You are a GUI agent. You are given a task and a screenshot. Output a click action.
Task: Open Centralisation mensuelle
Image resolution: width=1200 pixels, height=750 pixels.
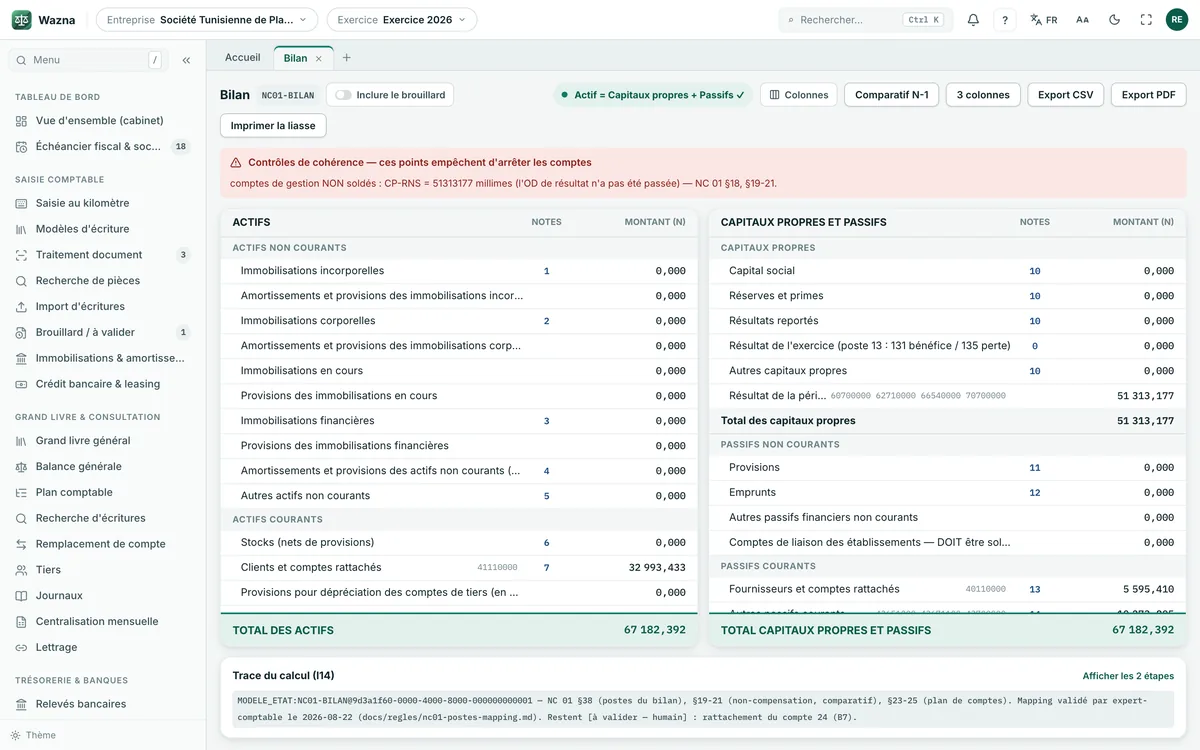[x=103, y=622]
